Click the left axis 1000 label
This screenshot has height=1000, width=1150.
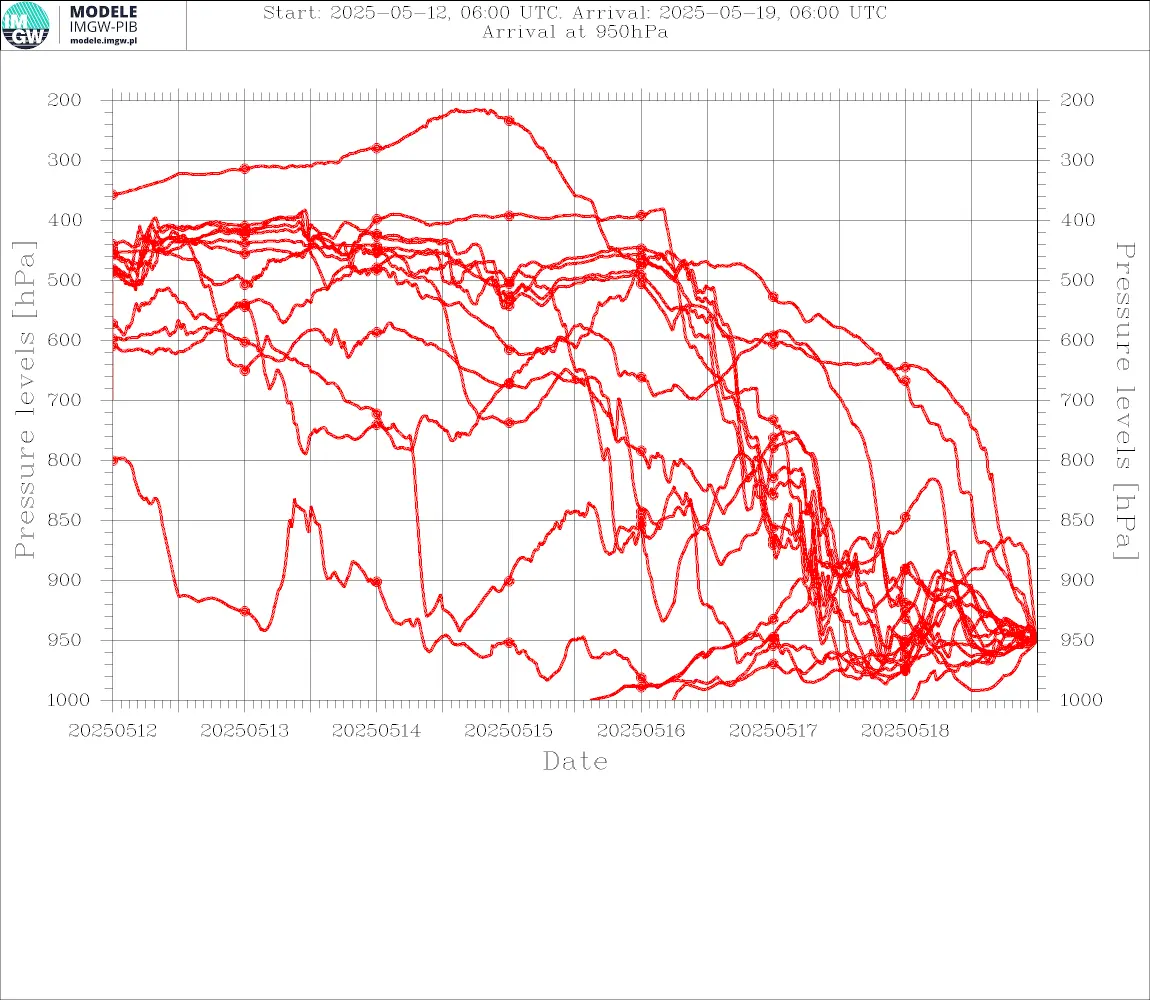coord(69,700)
